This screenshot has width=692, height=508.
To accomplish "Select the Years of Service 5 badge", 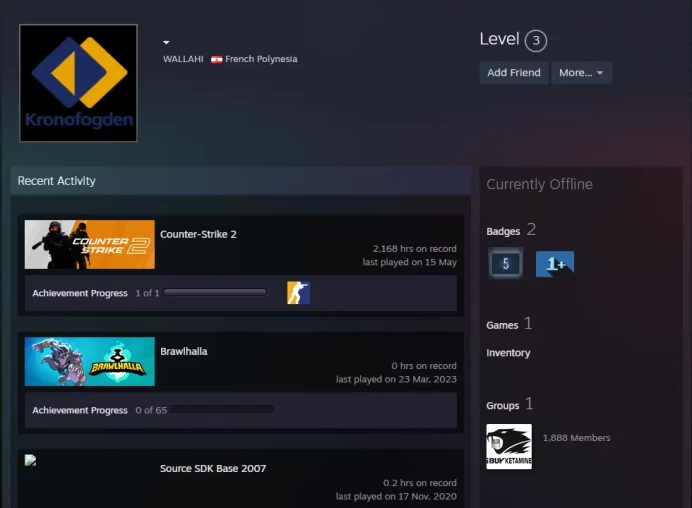I will pos(506,263).
